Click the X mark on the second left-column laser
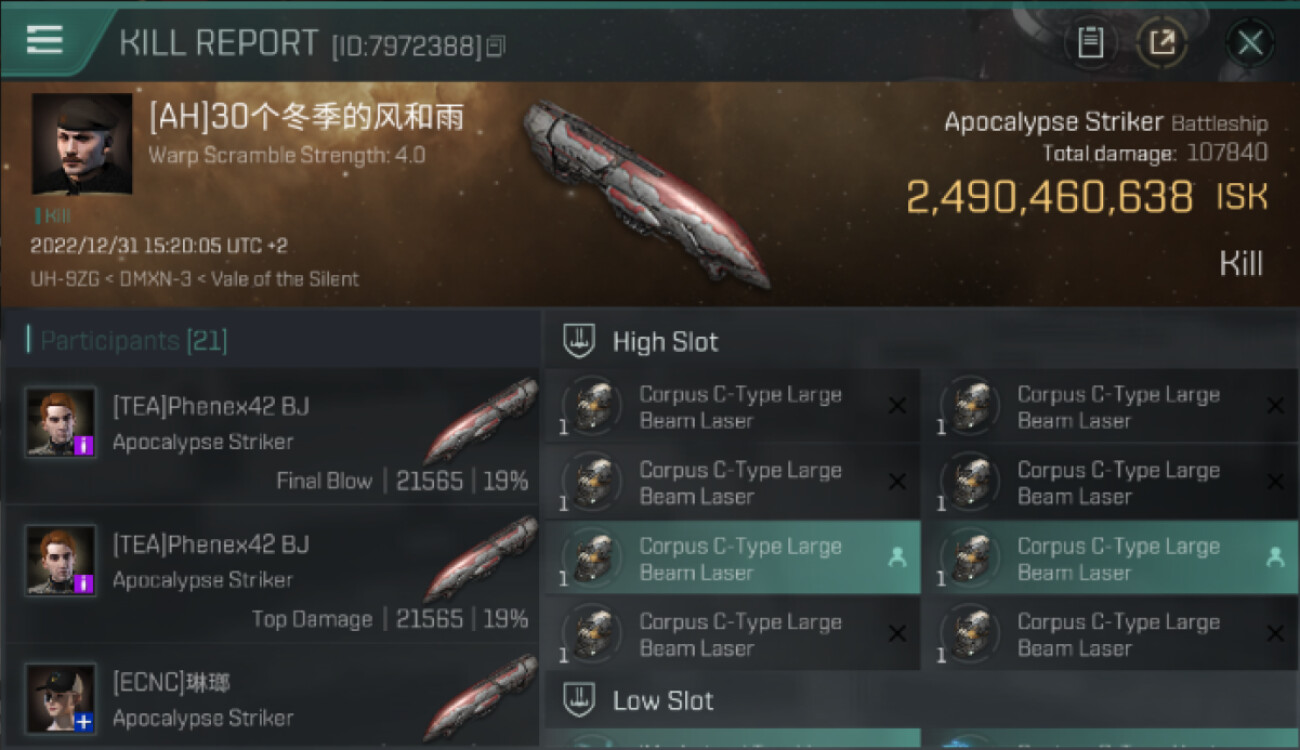 [897, 482]
